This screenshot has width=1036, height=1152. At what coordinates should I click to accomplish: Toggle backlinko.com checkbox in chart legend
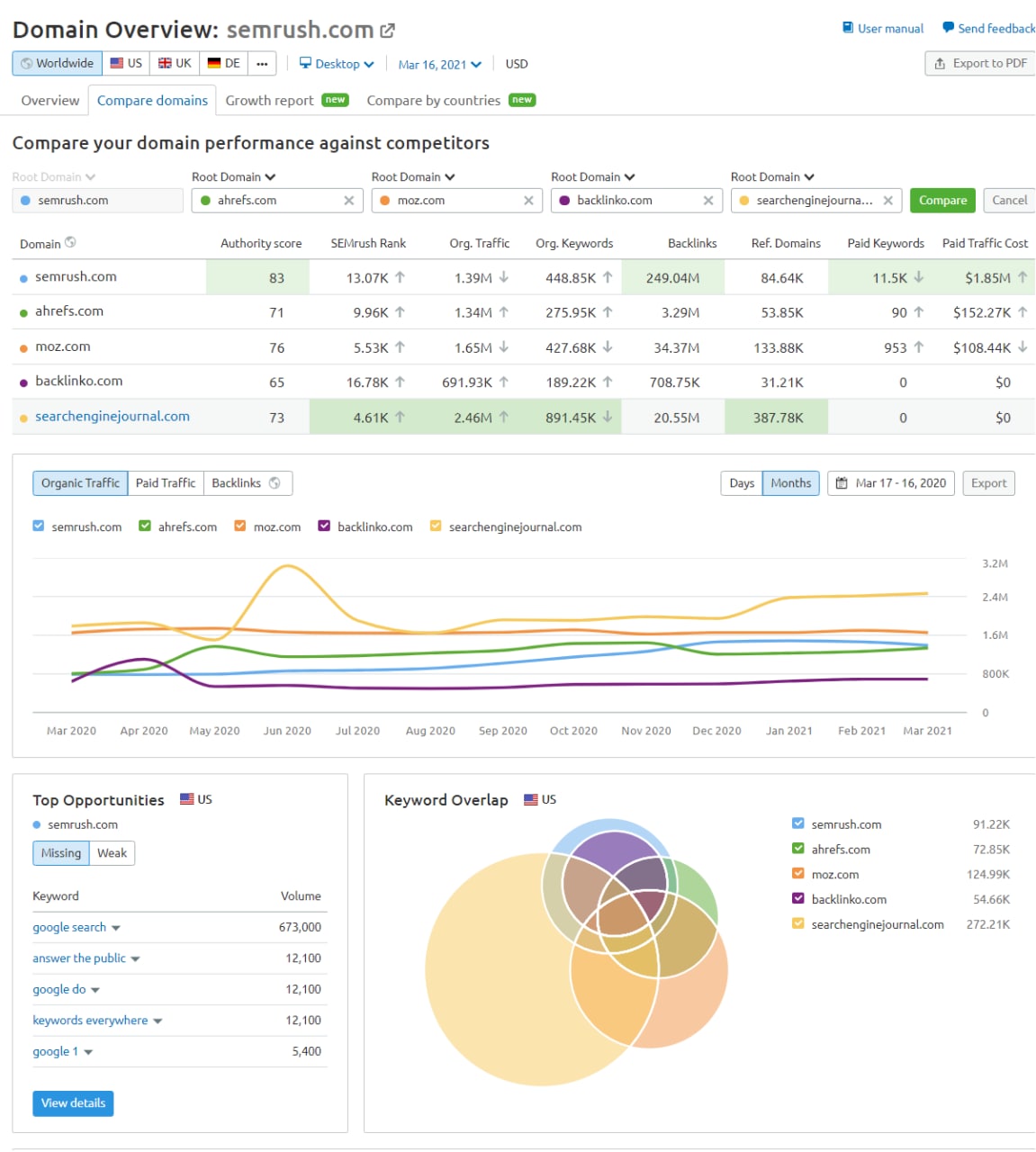[324, 526]
